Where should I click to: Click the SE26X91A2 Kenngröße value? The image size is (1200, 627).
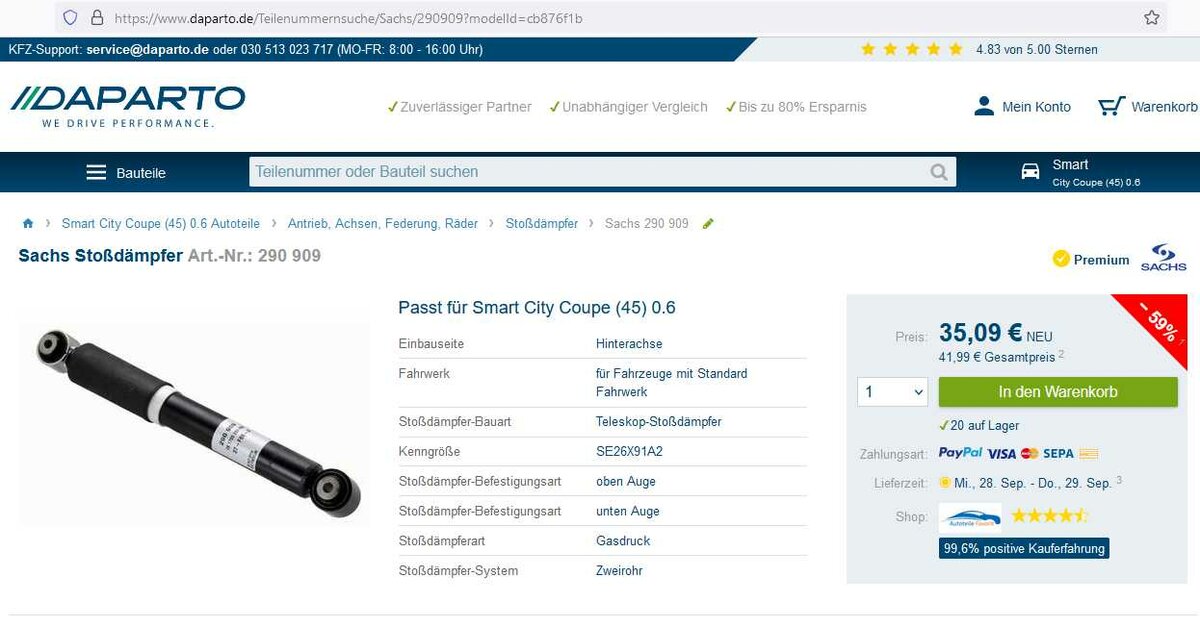629,452
